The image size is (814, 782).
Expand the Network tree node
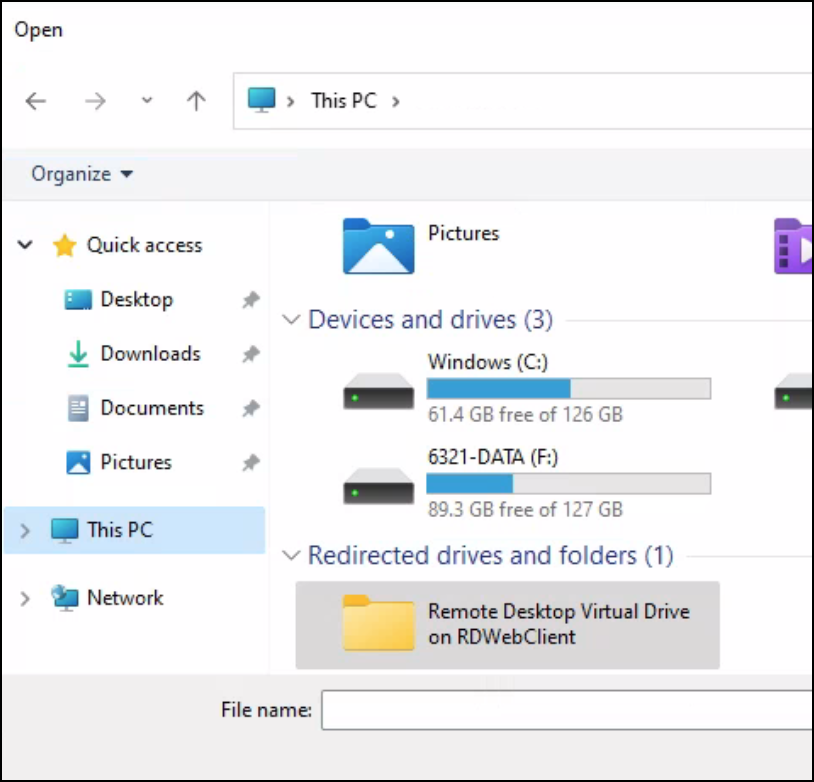(x=26, y=598)
